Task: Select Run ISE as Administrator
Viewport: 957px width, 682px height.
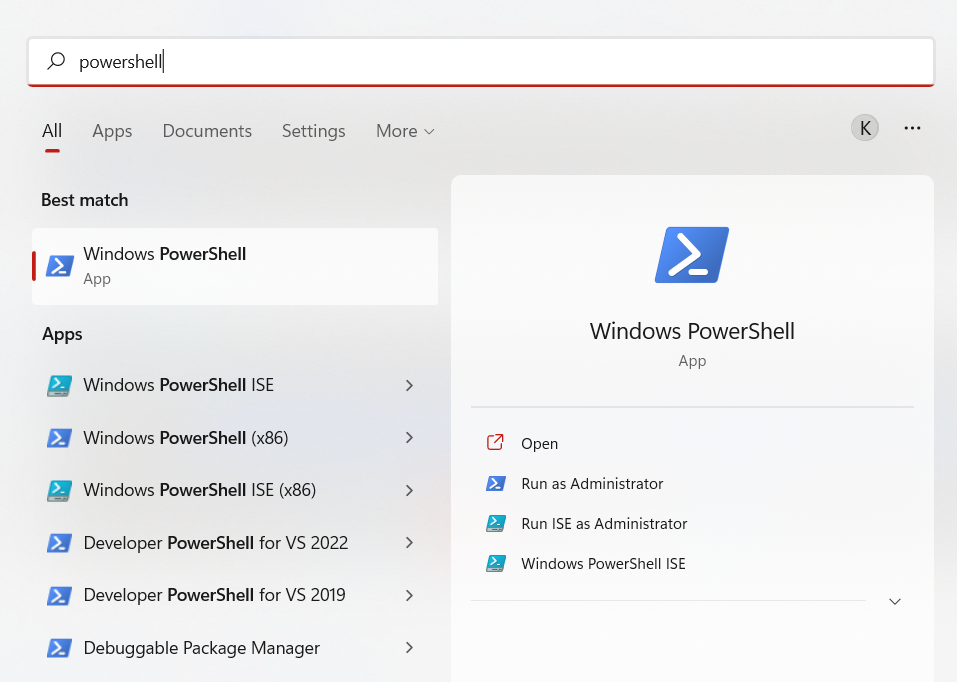Action: point(604,524)
